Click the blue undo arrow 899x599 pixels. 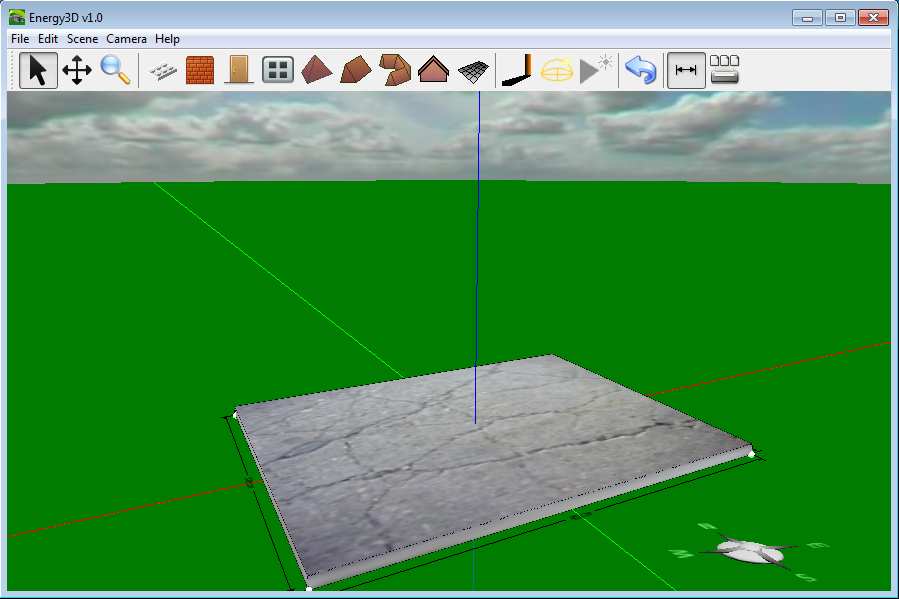pos(641,70)
